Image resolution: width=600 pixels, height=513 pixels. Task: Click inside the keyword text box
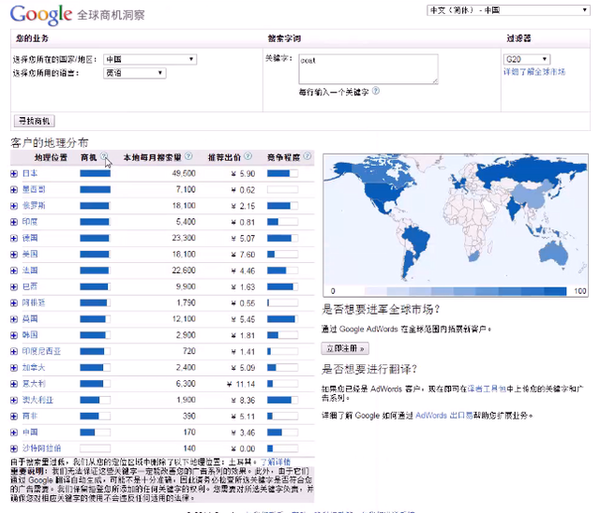[x=367, y=68]
